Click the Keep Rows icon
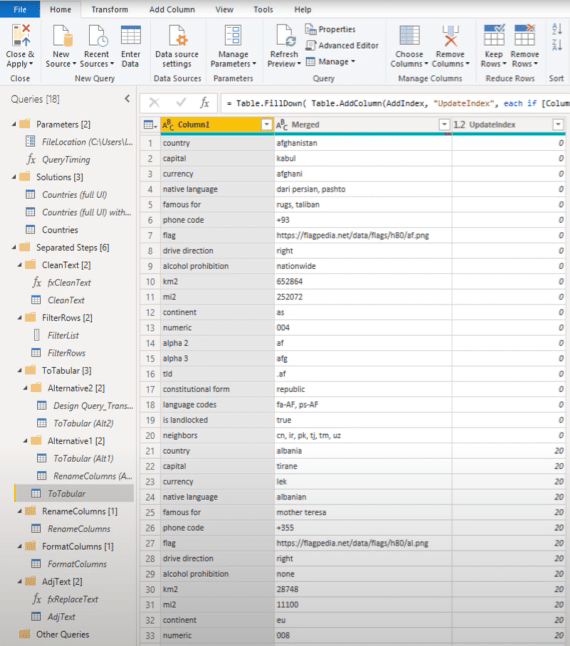570x646 pixels. [494, 35]
